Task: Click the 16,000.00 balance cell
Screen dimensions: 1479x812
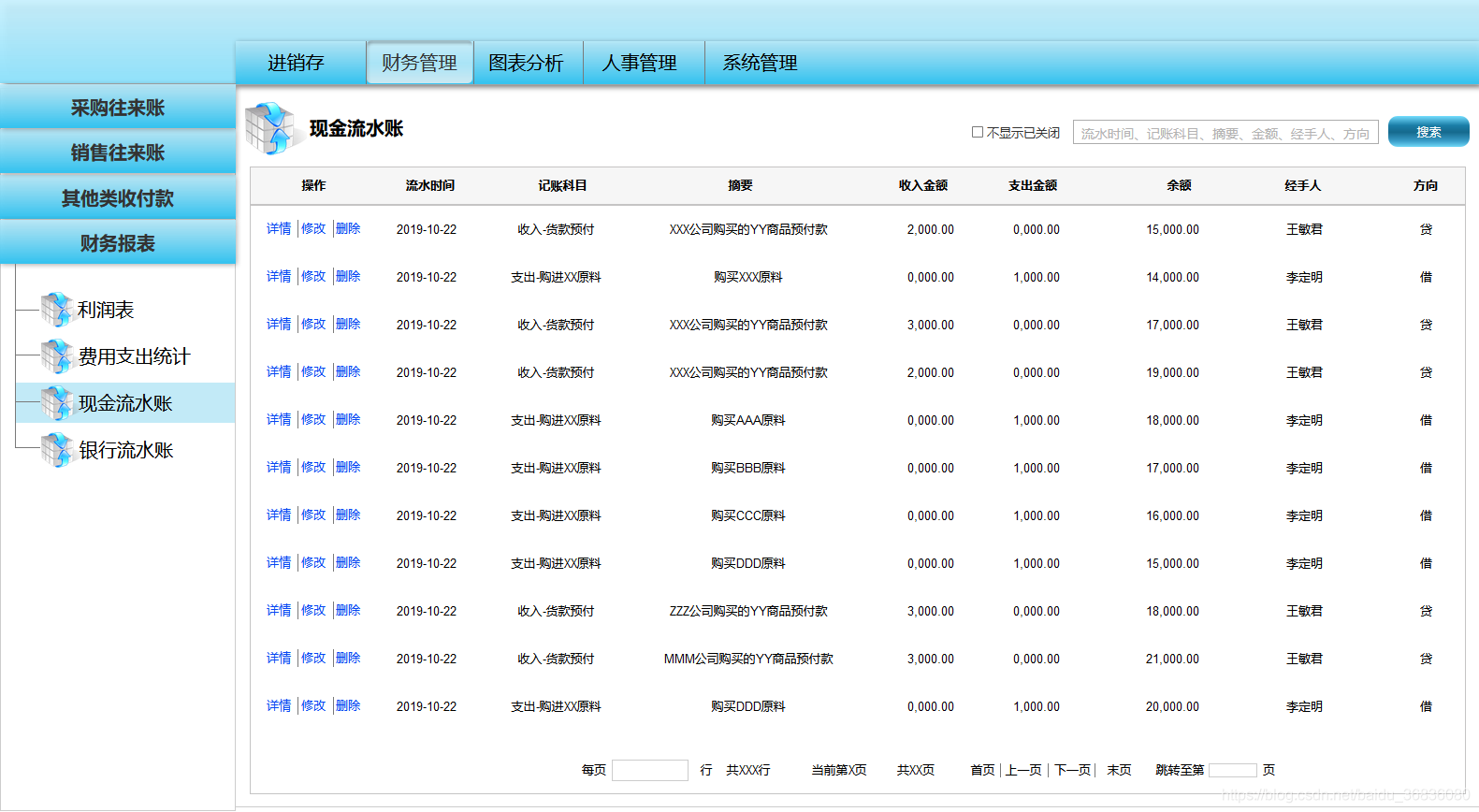Action: [x=1172, y=515]
